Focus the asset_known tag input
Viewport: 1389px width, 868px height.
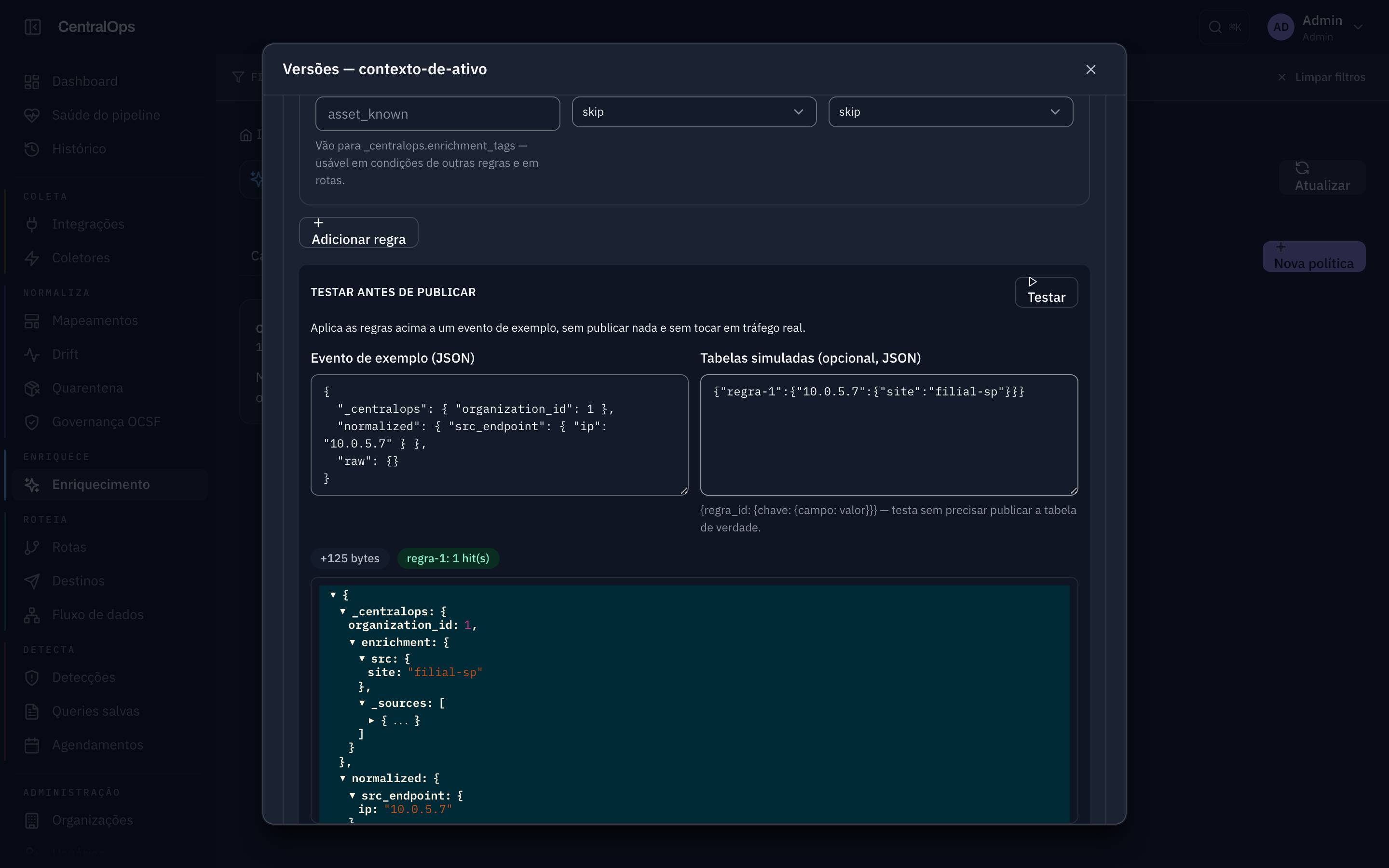point(437,114)
